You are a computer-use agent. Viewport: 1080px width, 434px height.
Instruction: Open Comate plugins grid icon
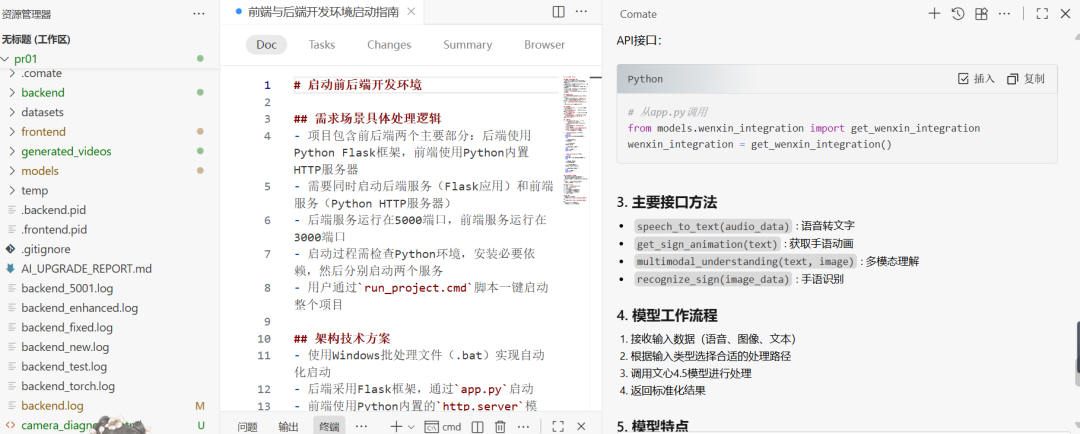981,14
